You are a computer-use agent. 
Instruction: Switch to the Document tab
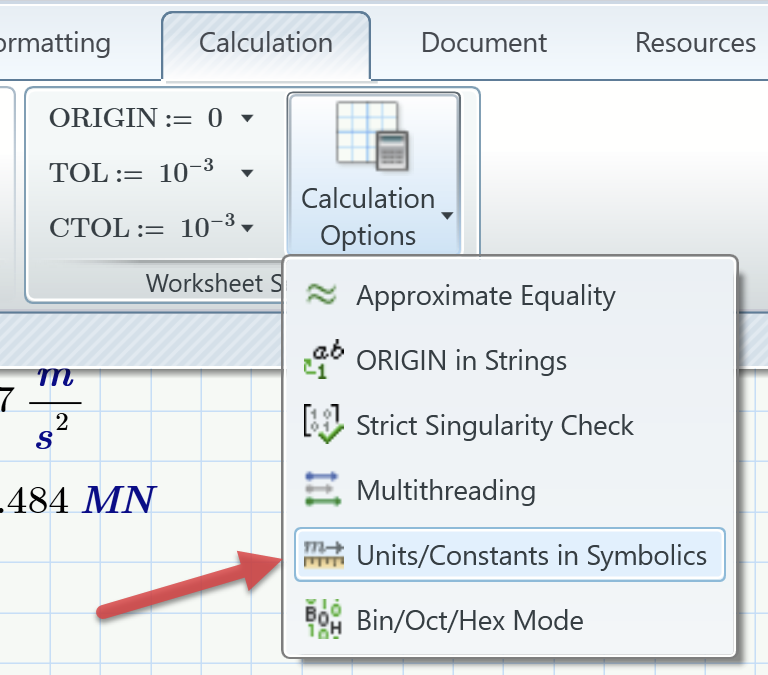(484, 43)
